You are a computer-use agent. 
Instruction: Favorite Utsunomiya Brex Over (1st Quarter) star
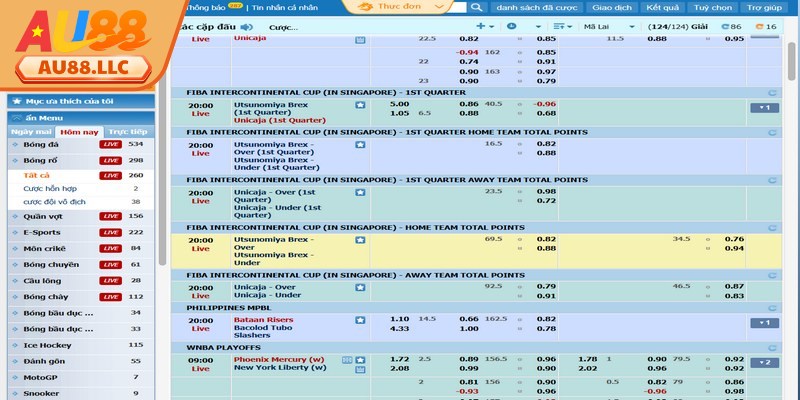360,145
